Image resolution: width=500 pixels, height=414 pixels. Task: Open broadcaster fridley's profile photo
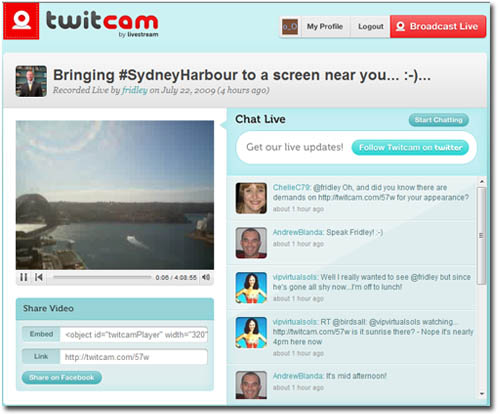[x=31, y=81]
